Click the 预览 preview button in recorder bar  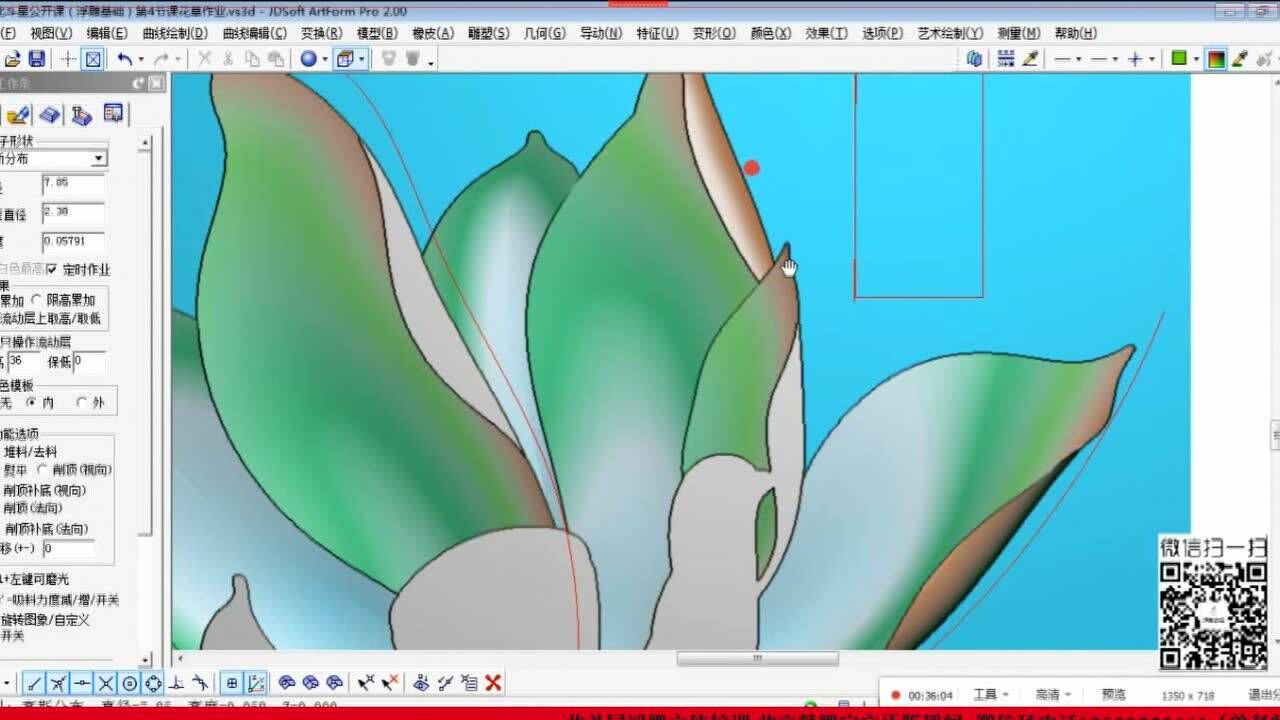[x=1114, y=694]
